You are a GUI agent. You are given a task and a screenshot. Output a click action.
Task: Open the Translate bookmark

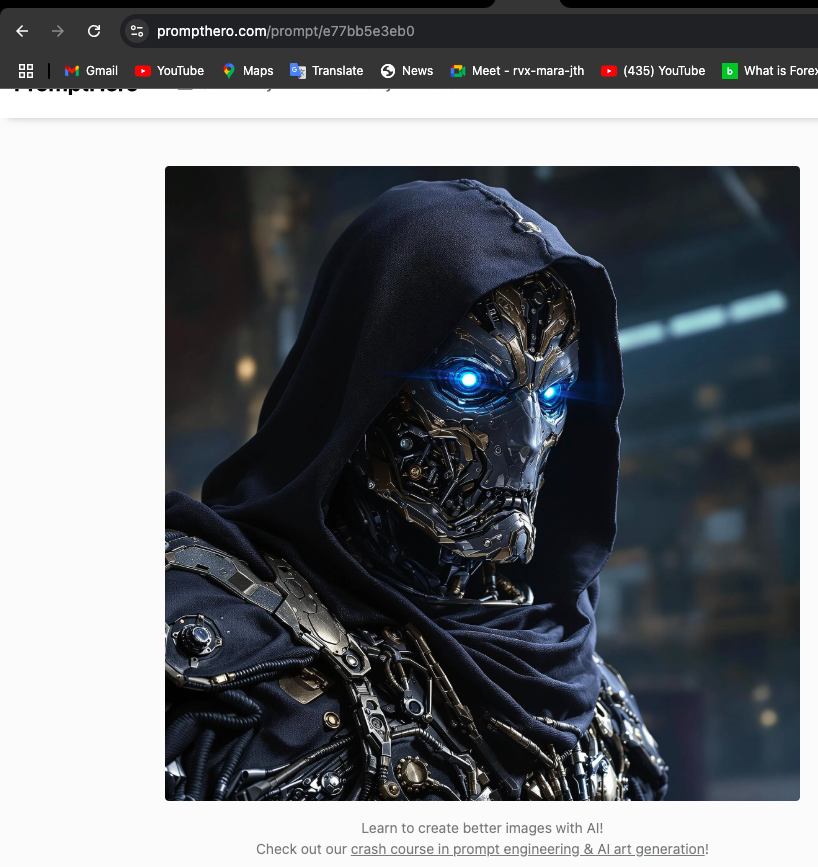coord(327,71)
